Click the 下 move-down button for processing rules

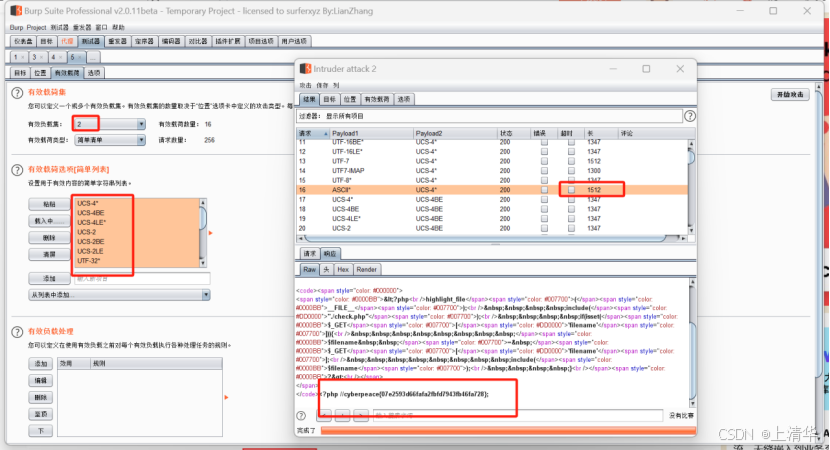[41, 431]
